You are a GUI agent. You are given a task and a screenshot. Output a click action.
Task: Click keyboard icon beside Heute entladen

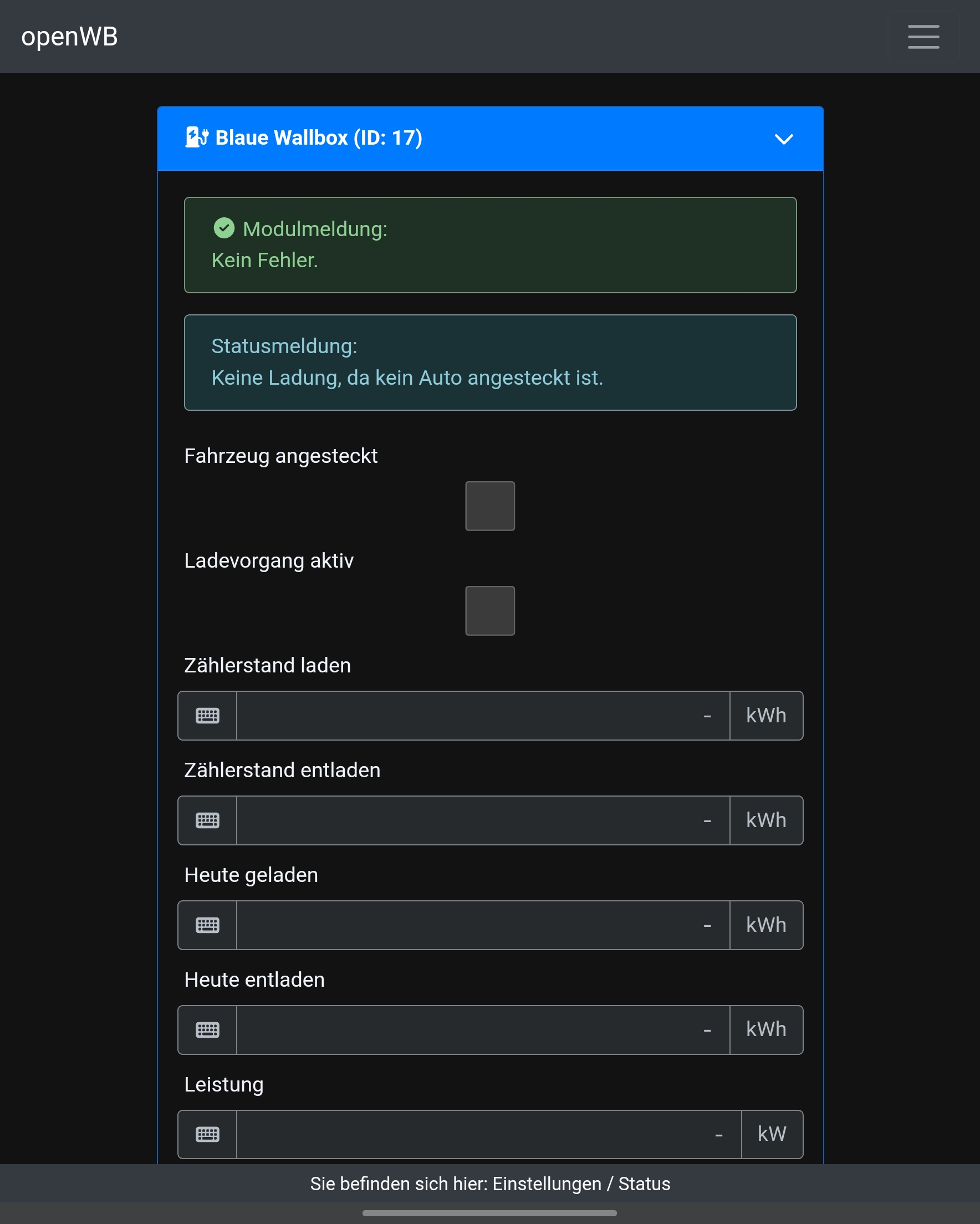tap(207, 1030)
